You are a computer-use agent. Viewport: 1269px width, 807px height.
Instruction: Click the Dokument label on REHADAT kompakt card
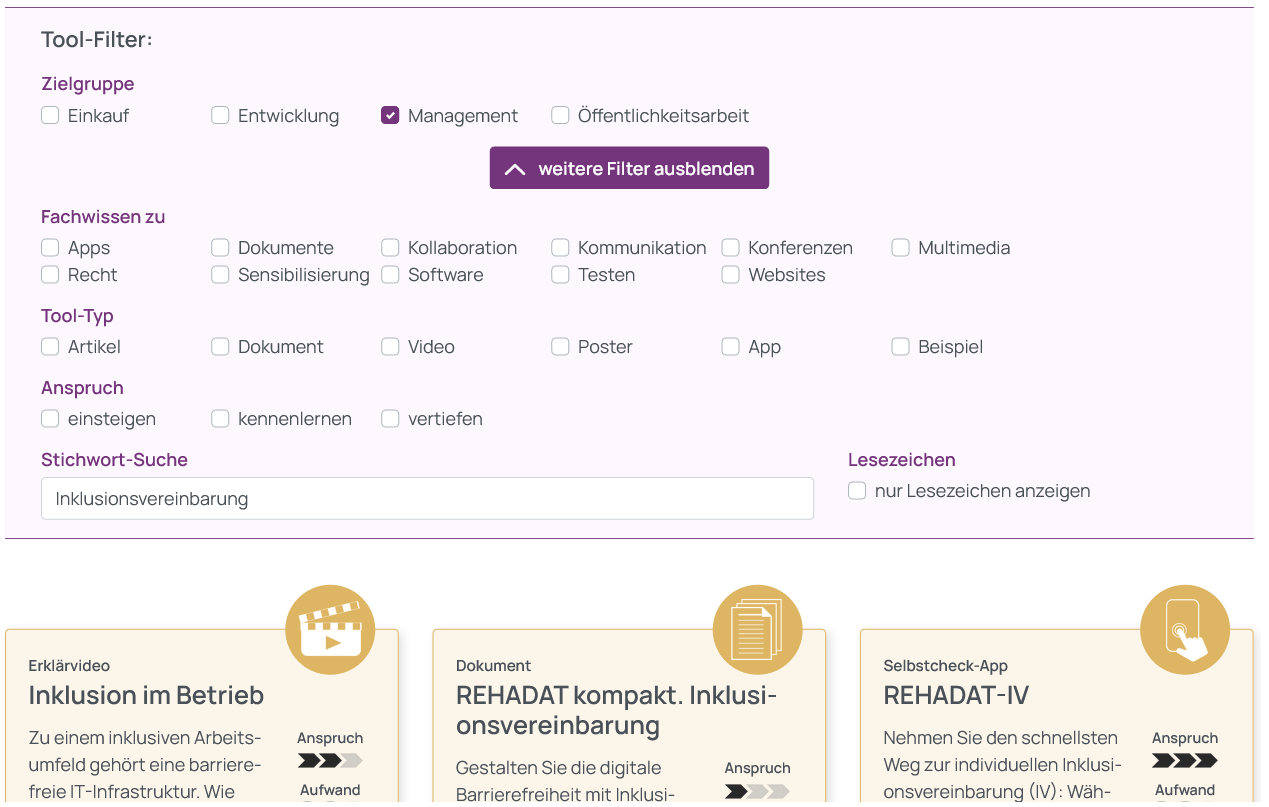click(x=493, y=665)
